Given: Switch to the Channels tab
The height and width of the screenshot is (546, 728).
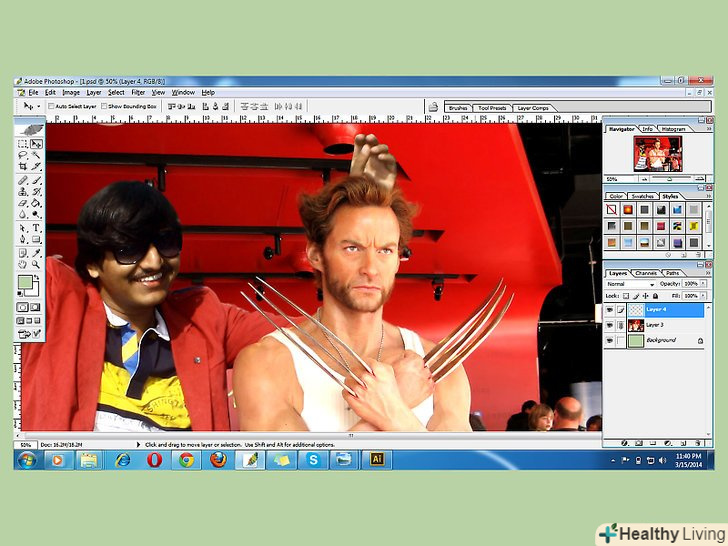Looking at the screenshot, I should click(646, 273).
